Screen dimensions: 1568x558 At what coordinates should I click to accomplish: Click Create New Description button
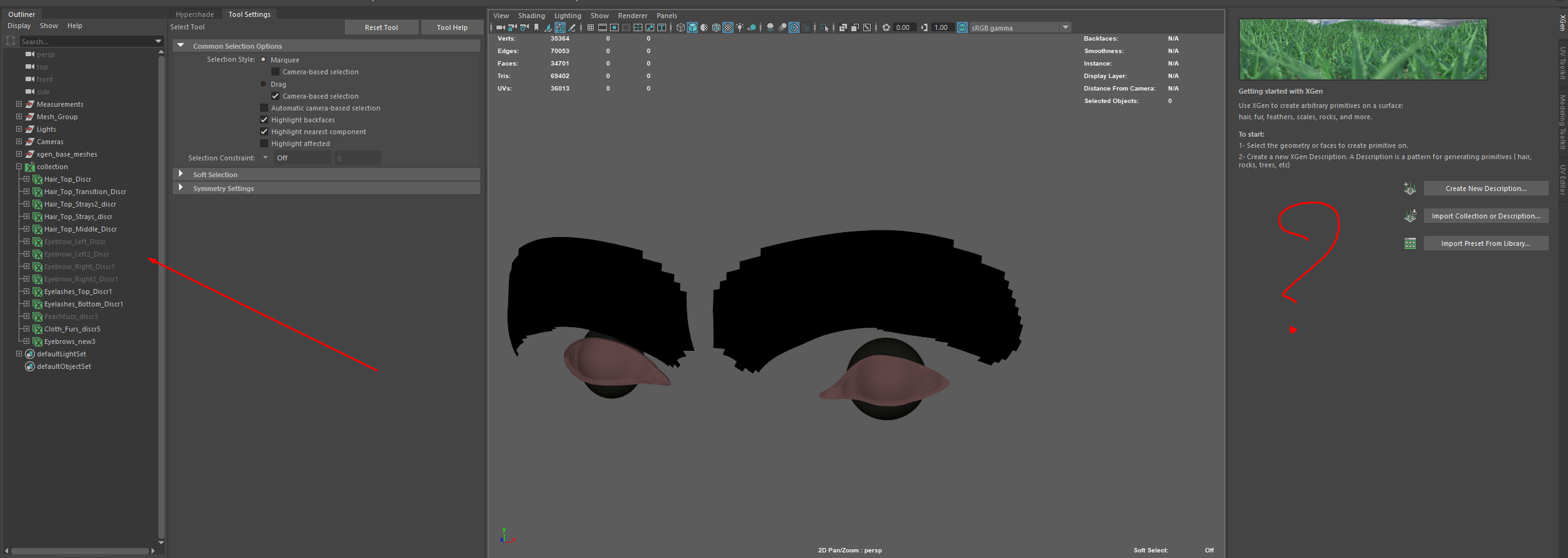point(1486,188)
